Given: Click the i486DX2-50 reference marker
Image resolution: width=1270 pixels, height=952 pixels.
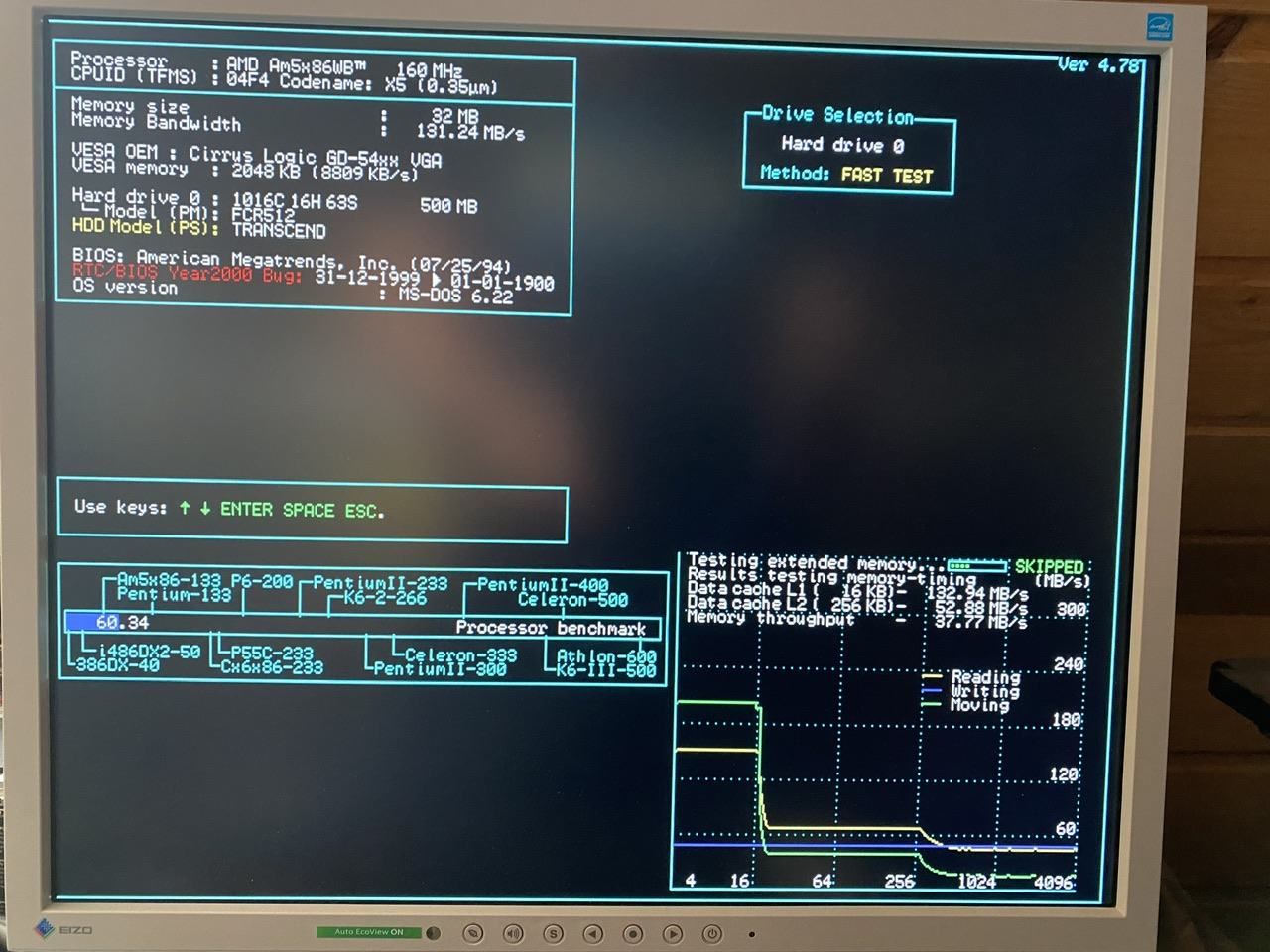Looking at the screenshot, I should (x=149, y=652).
